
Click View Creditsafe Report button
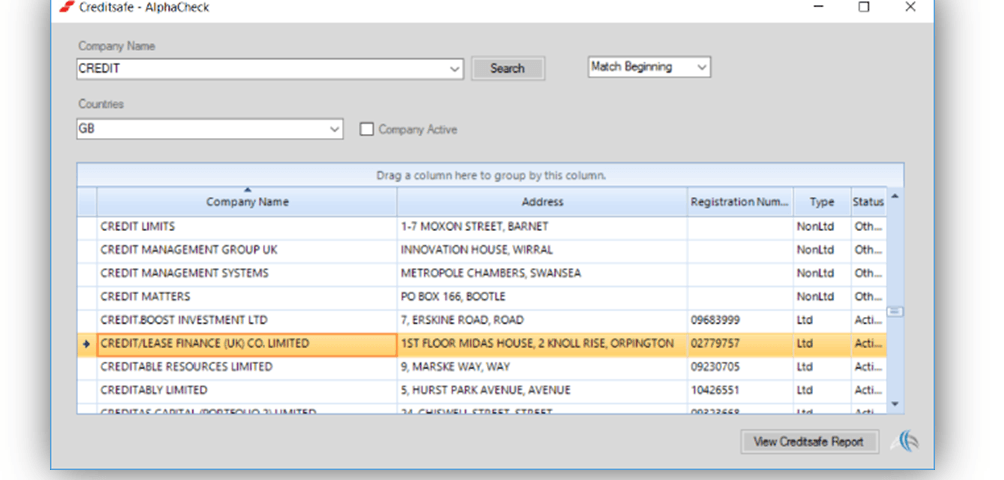point(809,442)
